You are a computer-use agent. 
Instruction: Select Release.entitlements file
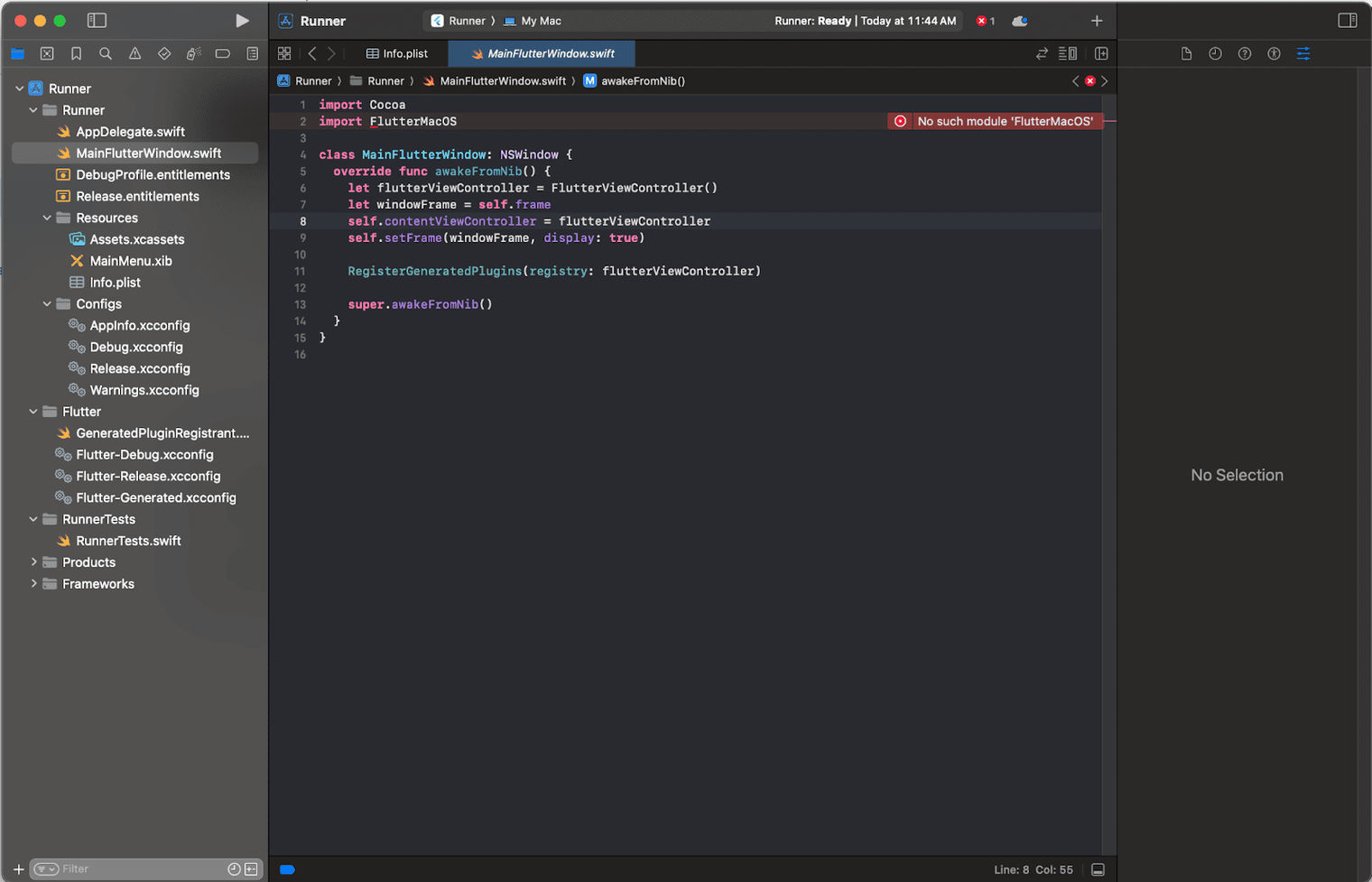[137, 197]
